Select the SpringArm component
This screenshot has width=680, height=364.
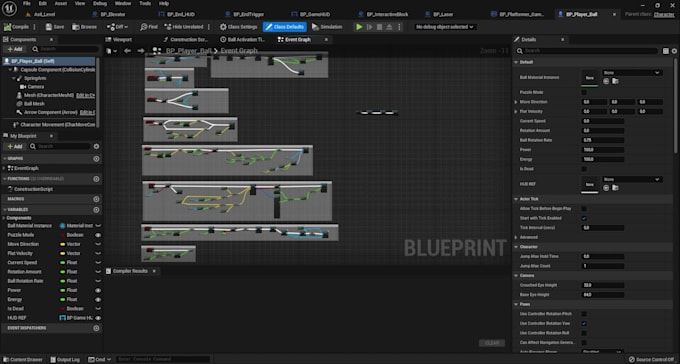35,78
